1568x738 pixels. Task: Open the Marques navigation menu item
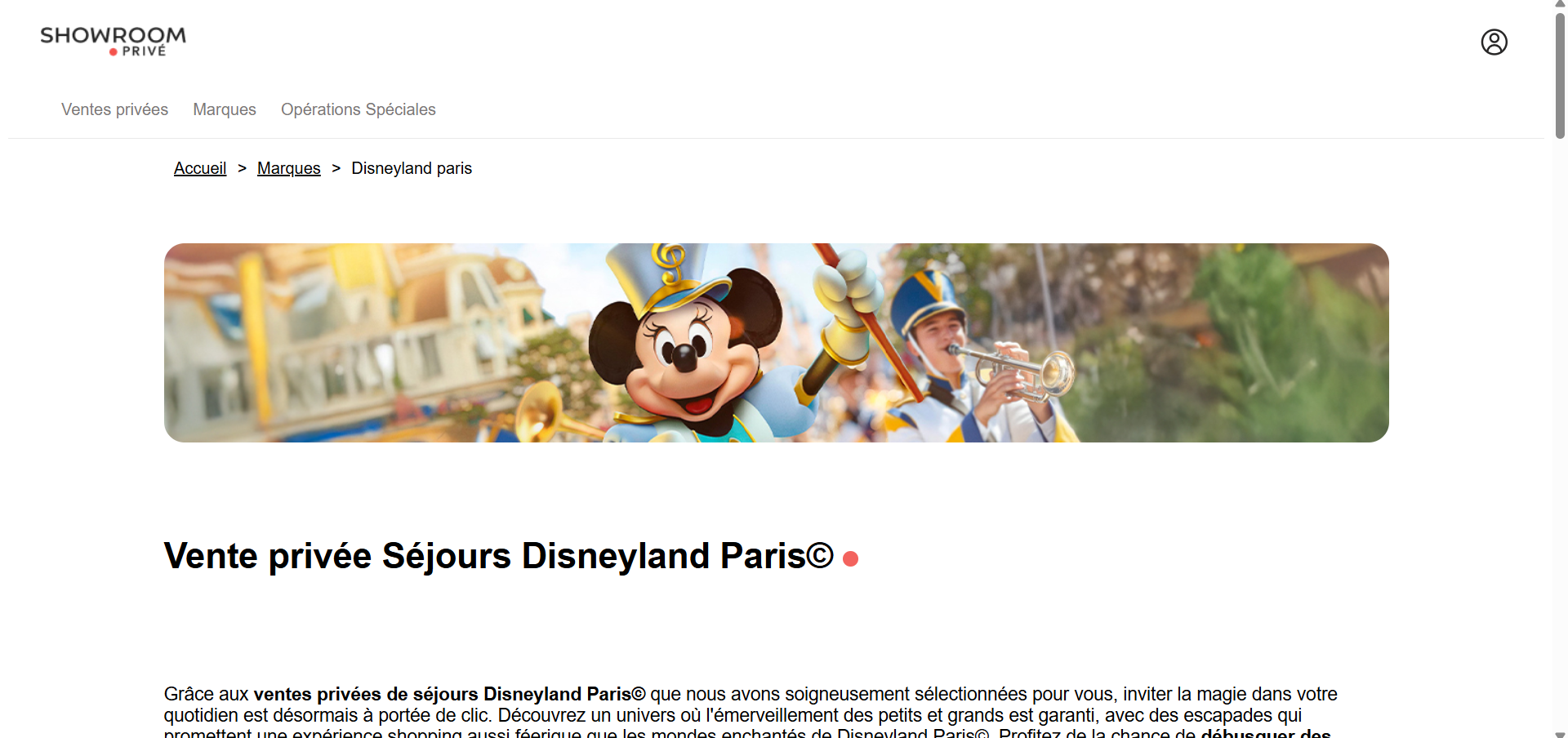click(225, 109)
